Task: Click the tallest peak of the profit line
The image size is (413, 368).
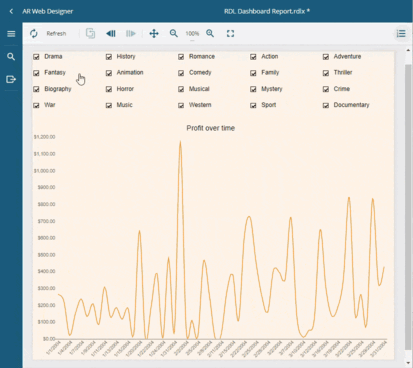Action: 180,142
